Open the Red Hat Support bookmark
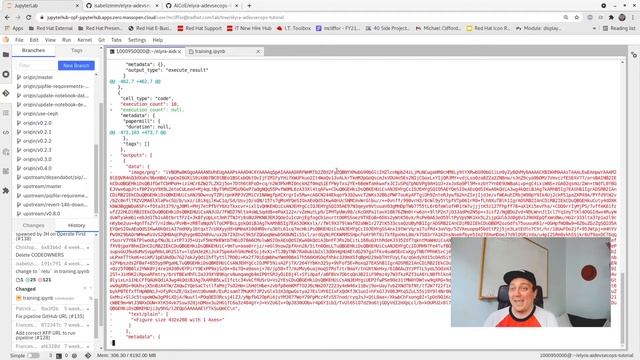Screen dimensions: 640x360 click(200, 28)
